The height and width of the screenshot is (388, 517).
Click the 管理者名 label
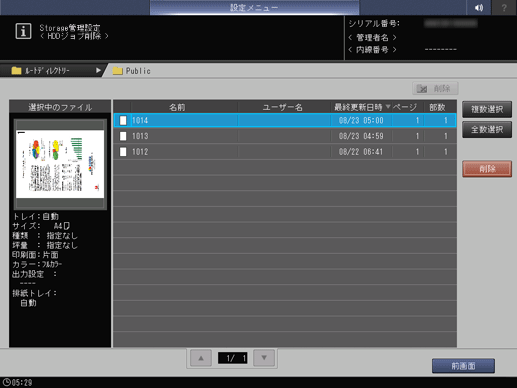pyautogui.click(x=372, y=37)
